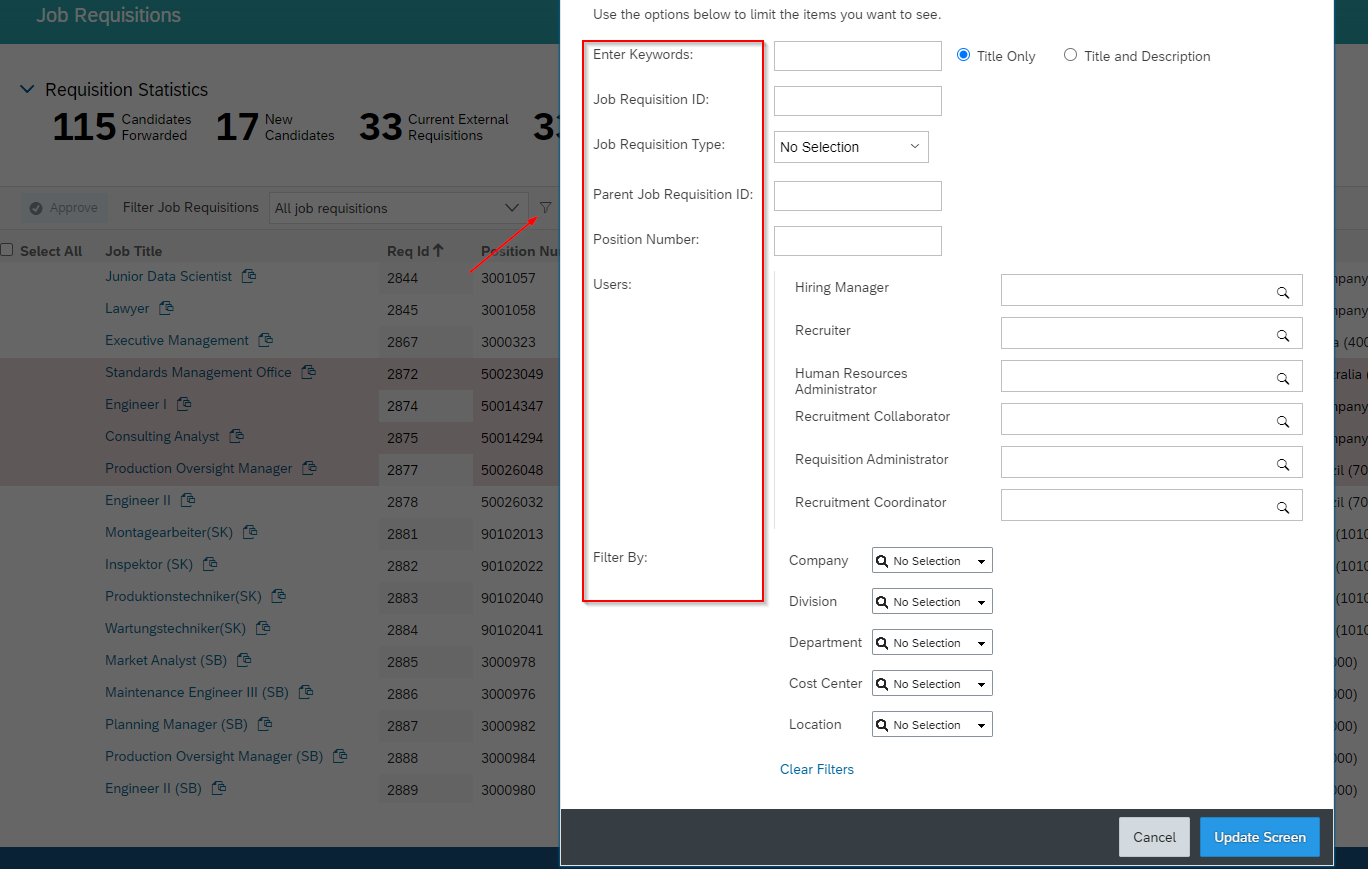Click the copy icon next to Montagearbeiter(SK)
This screenshot has width=1368, height=869.
click(250, 532)
